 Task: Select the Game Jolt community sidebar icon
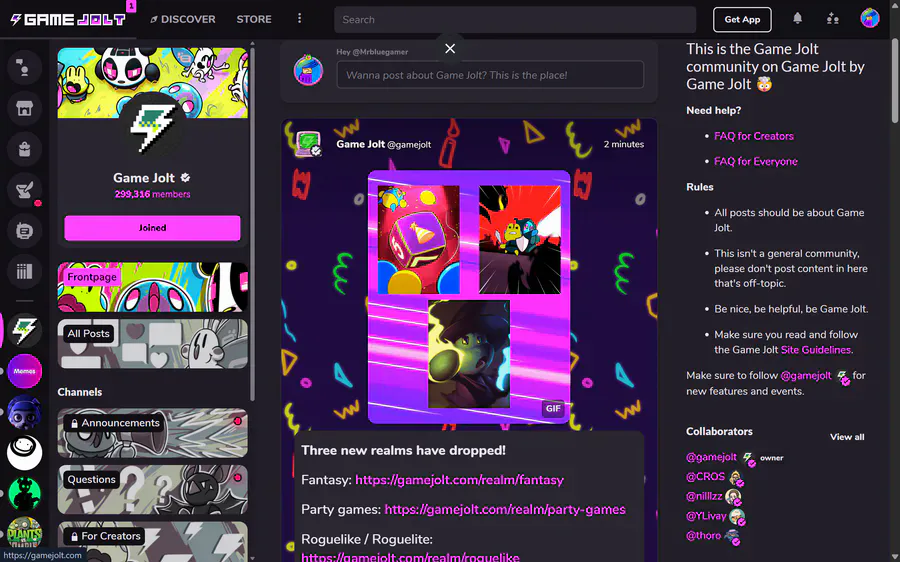pos(24,331)
